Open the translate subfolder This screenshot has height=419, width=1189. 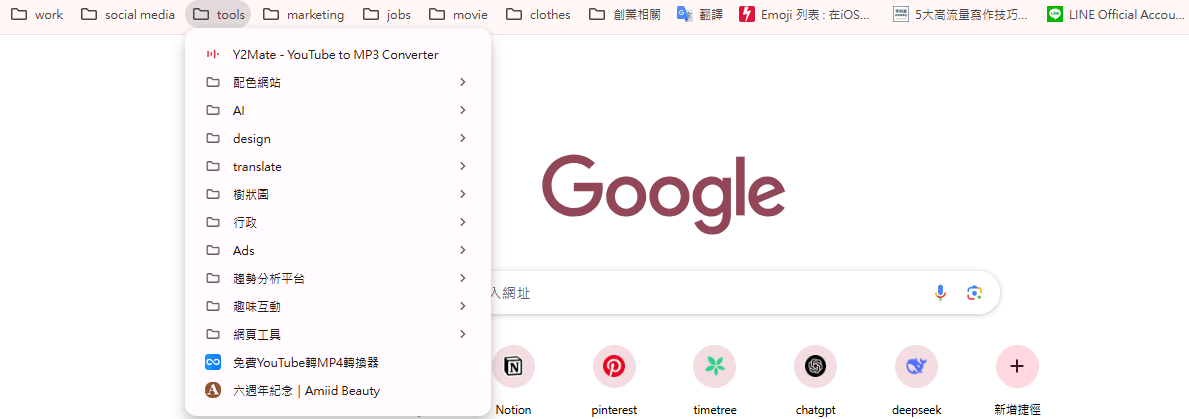[x=338, y=166]
